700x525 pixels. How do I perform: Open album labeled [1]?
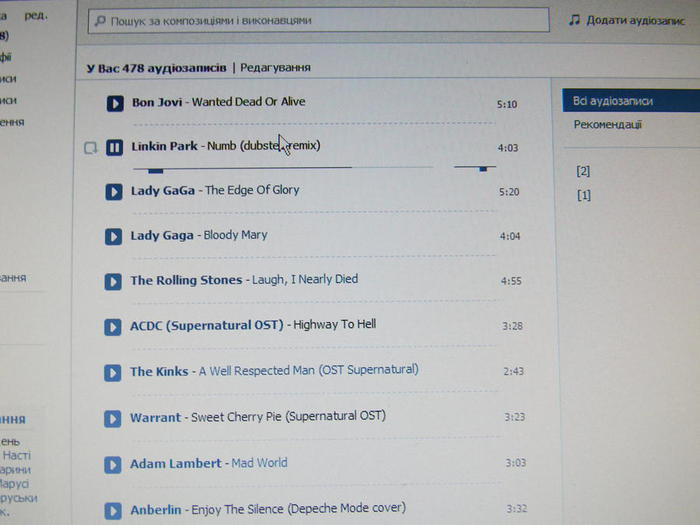583,195
